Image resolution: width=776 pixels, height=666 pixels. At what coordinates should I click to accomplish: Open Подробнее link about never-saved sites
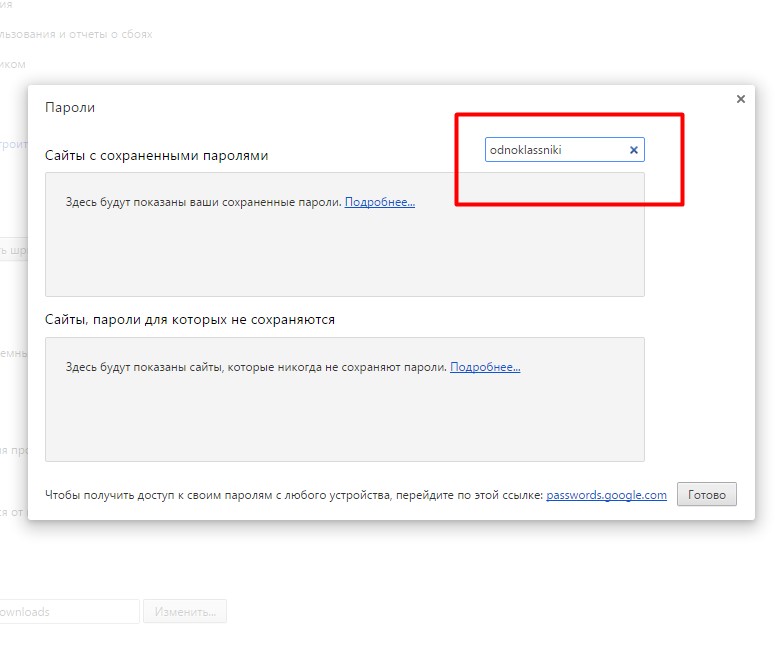point(485,367)
